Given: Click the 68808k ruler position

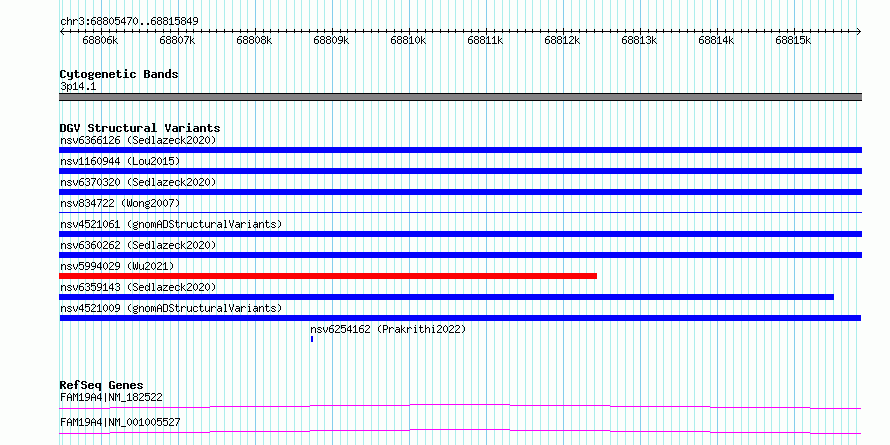Looking at the screenshot, I should (x=254, y=41).
